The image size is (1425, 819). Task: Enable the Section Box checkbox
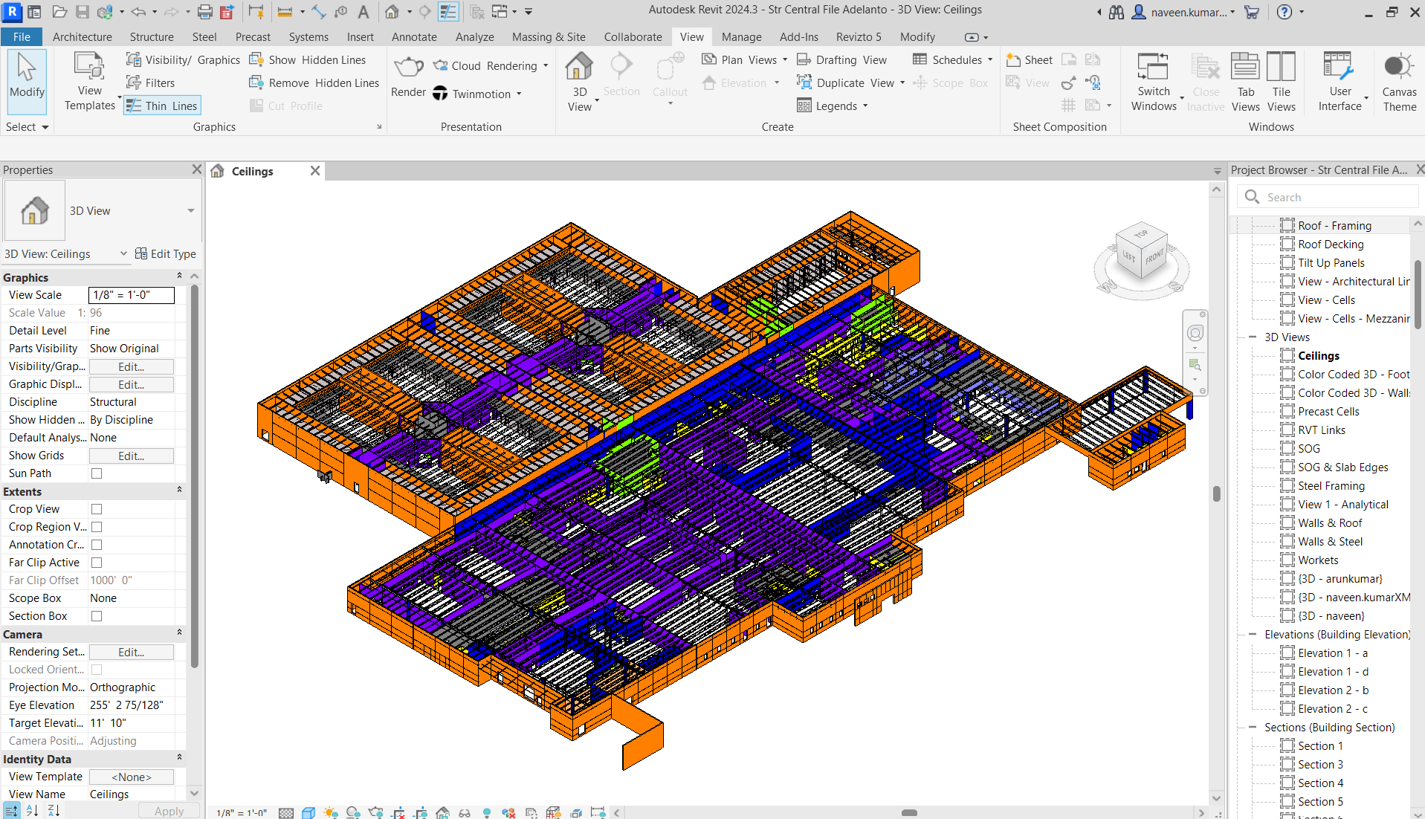(97, 616)
